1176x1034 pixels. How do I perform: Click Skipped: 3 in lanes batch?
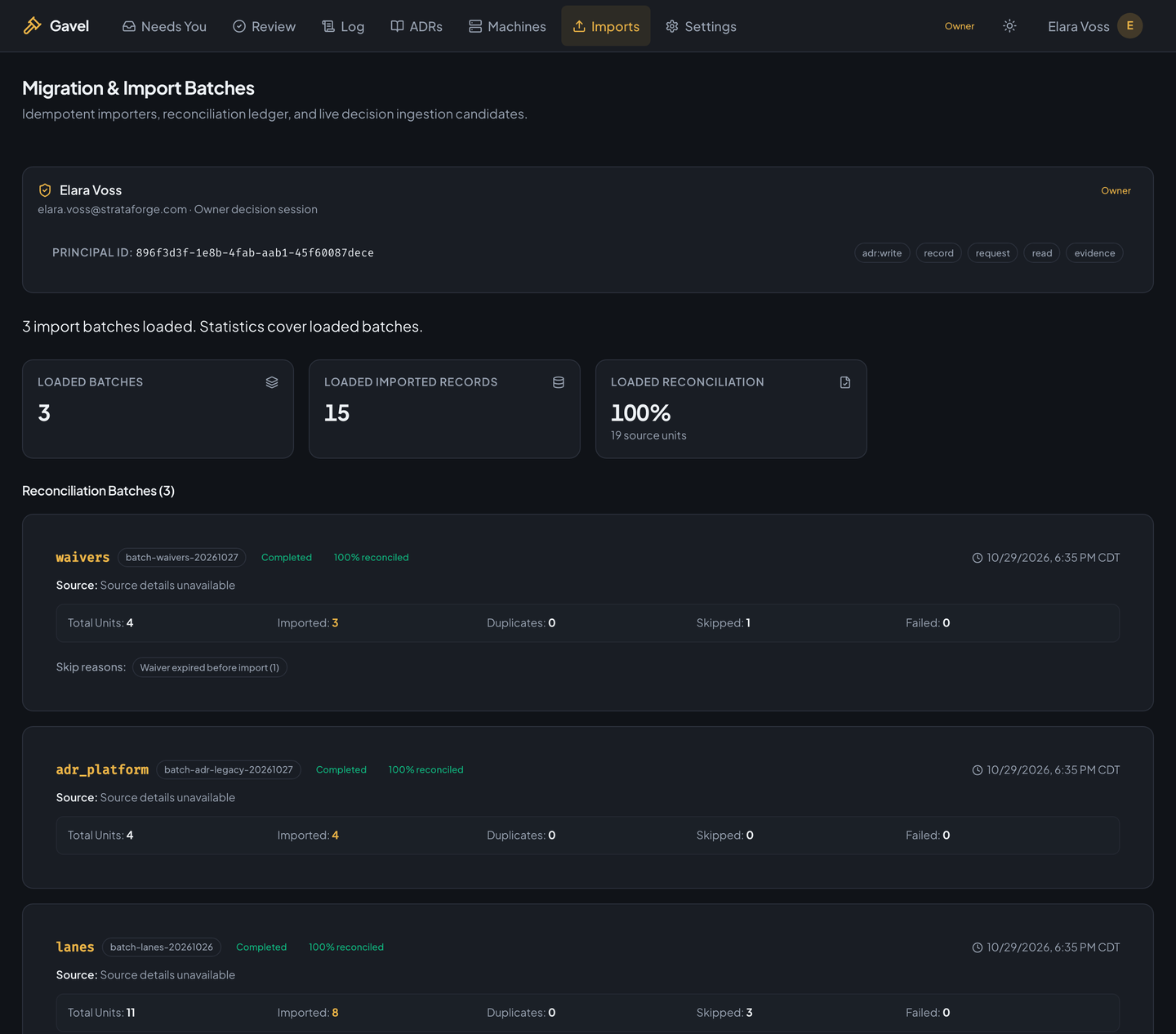pos(724,1013)
